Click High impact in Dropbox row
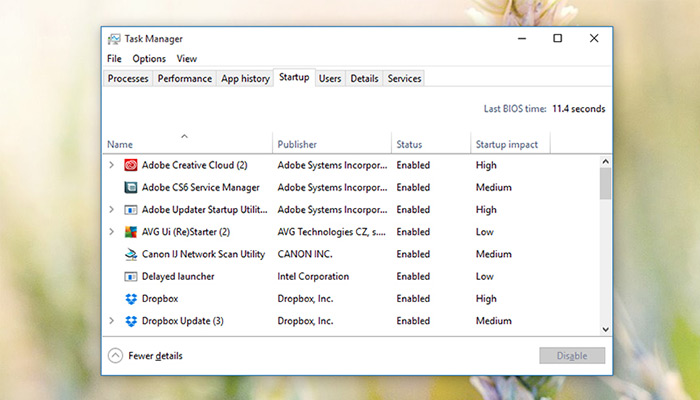The image size is (700, 400). coord(486,299)
